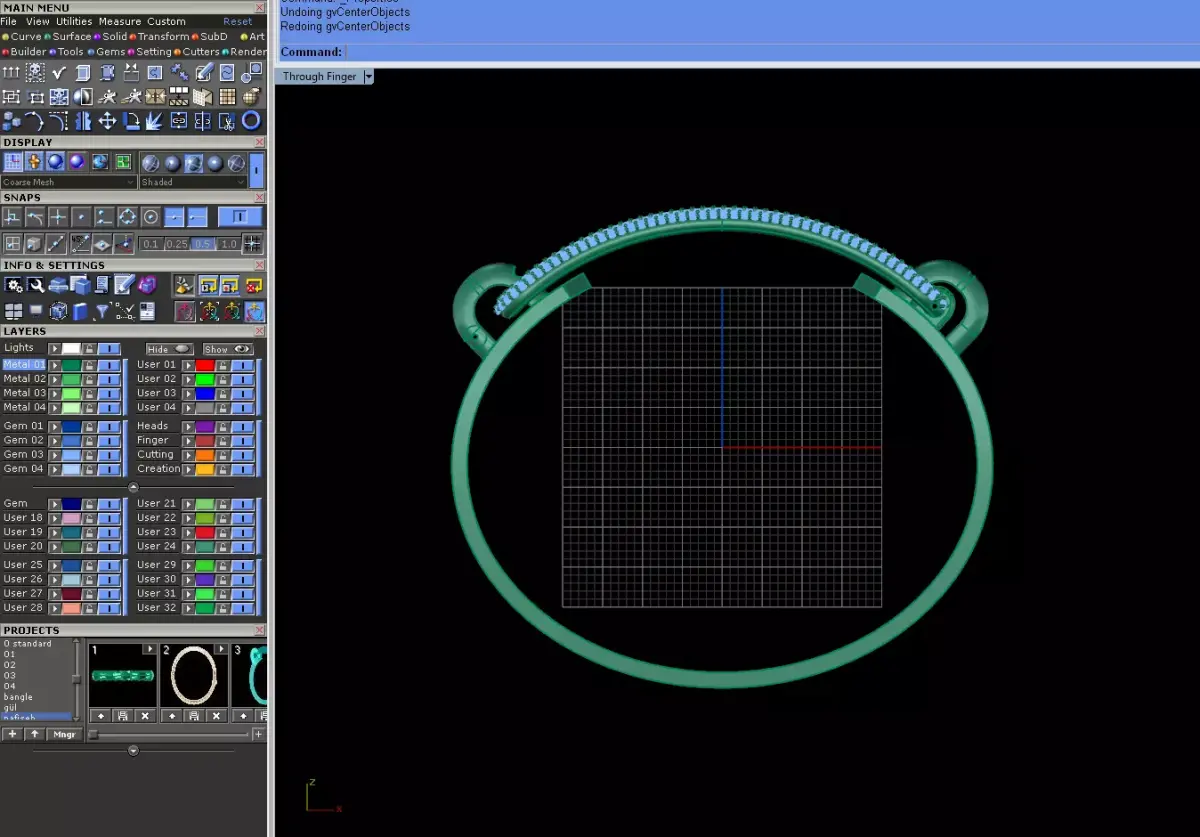Toggle the 45-degree angle snap

pos(81,243)
